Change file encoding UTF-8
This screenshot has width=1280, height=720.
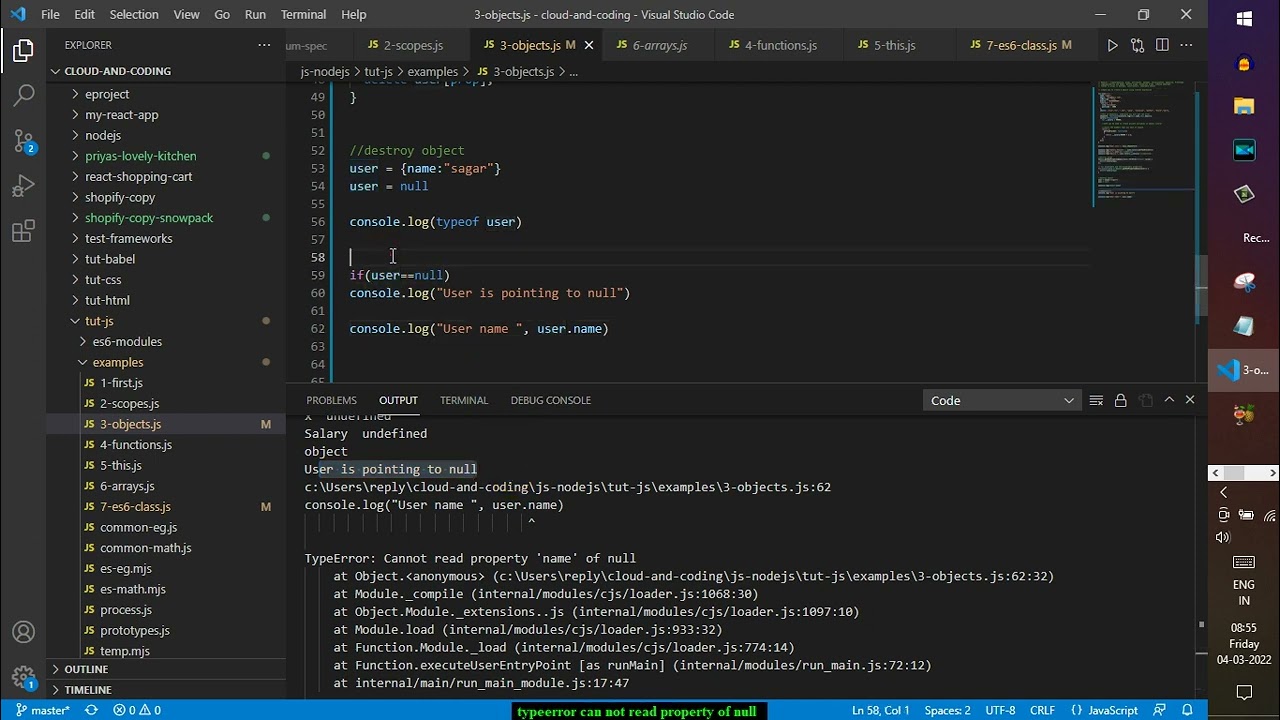click(1000, 710)
